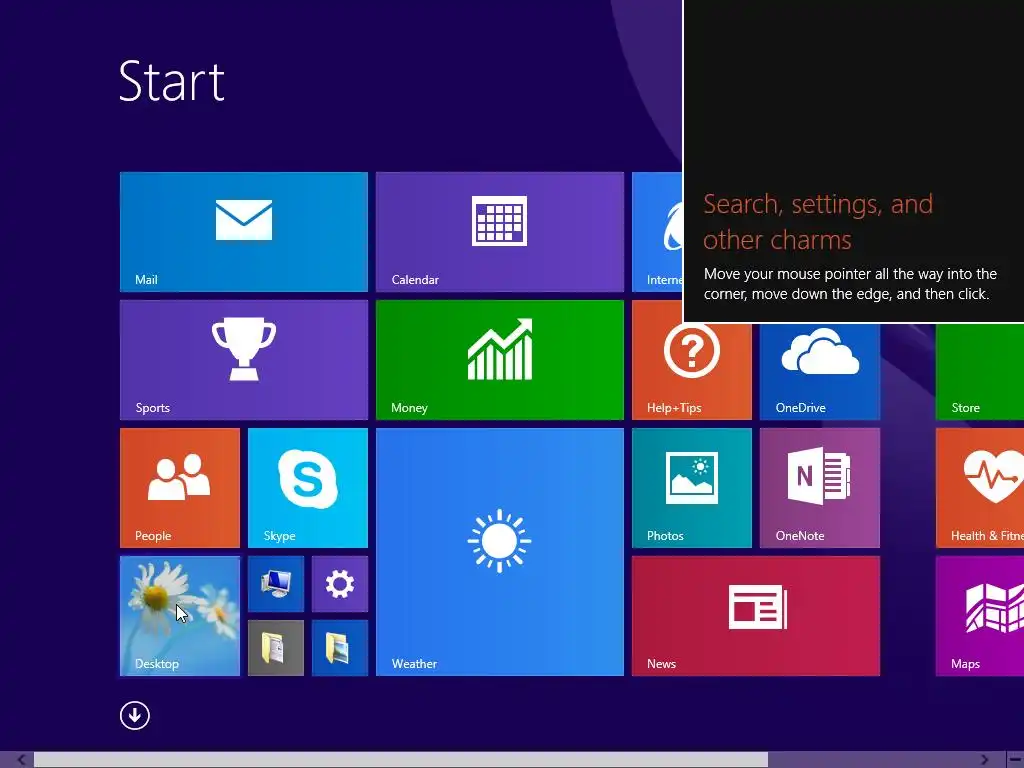Click the 'Move your mouse pointer' tip text
The width and height of the screenshot is (1024, 768).
coord(850,284)
